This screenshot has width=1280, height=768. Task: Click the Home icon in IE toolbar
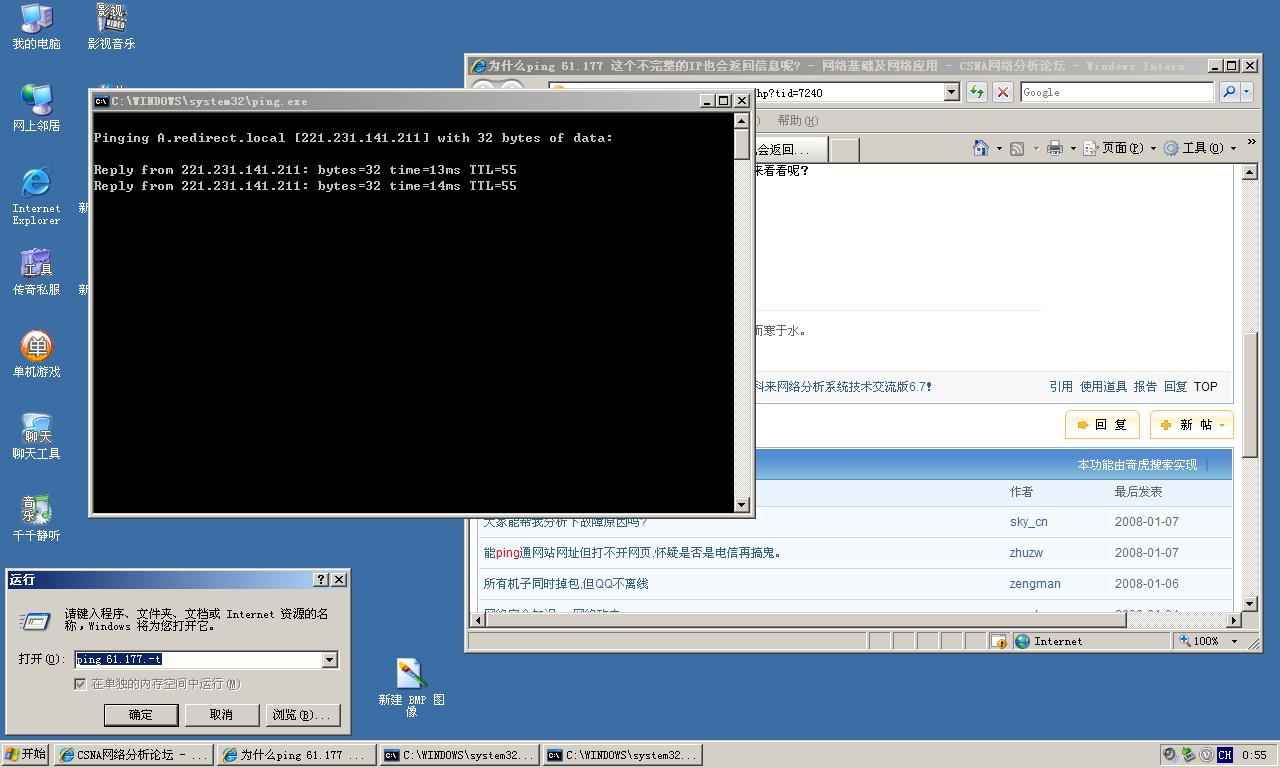point(981,148)
